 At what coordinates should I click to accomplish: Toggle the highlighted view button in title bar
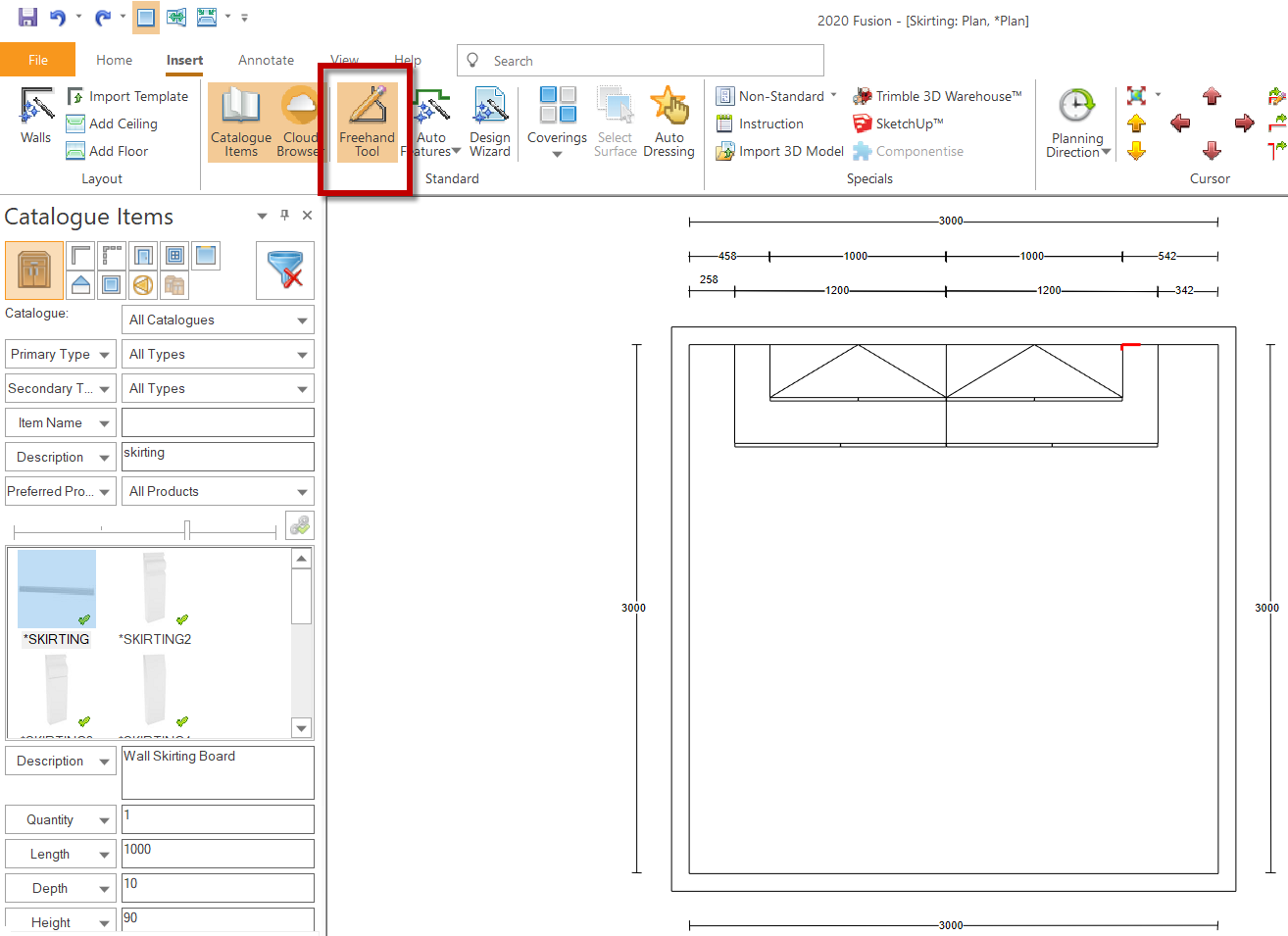click(x=146, y=17)
